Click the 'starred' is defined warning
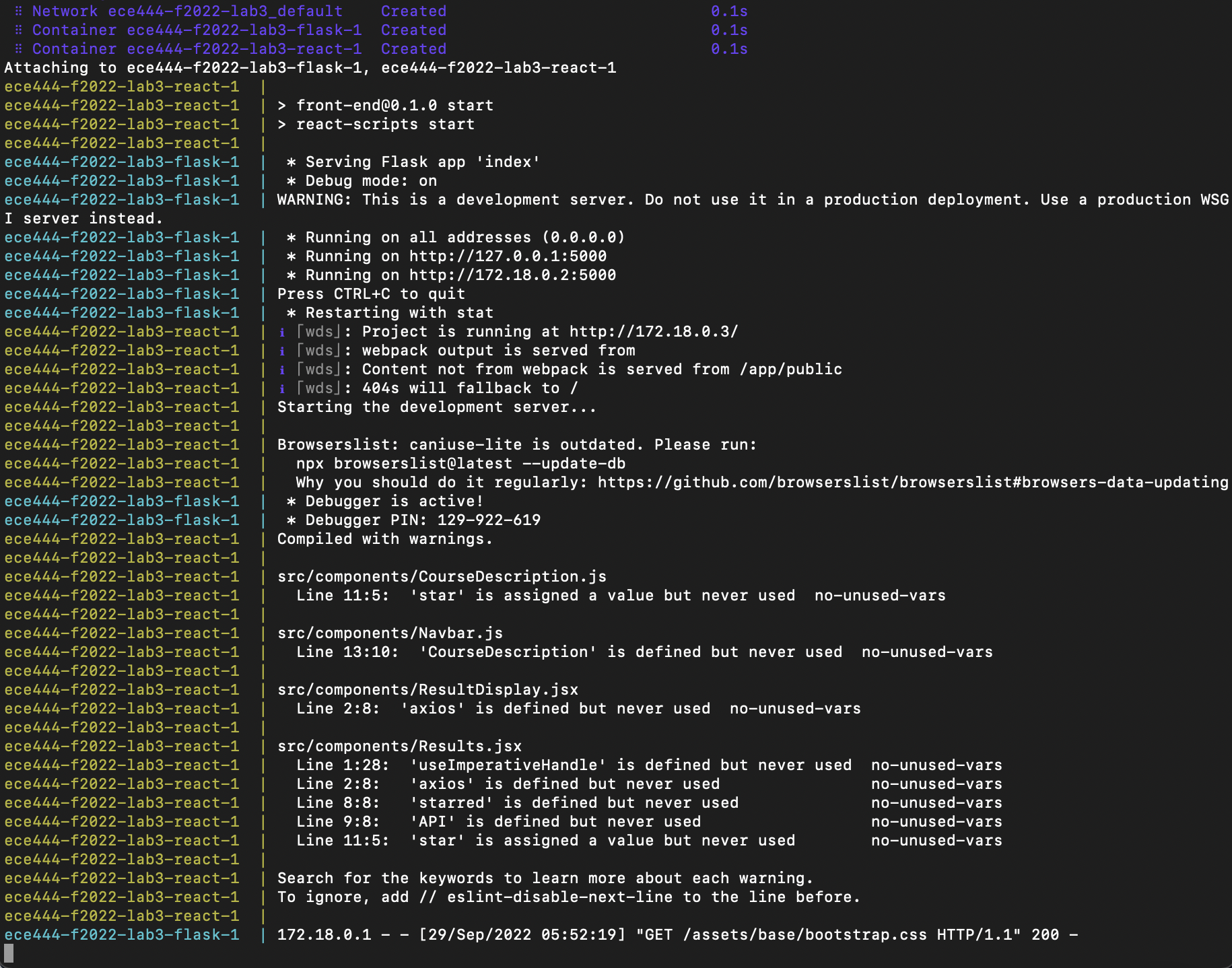 point(649,803)
